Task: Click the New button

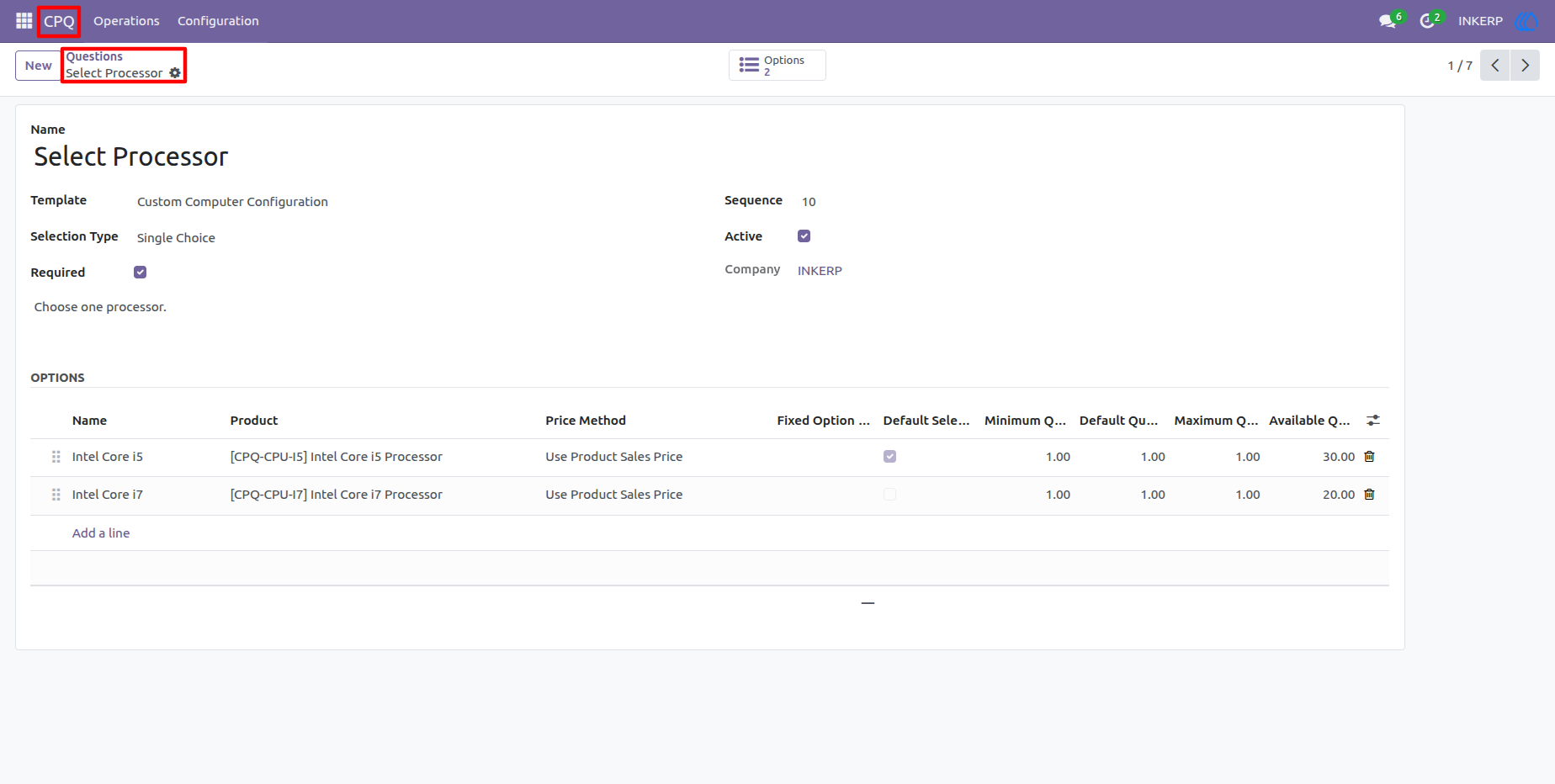Action: (38, 66)
